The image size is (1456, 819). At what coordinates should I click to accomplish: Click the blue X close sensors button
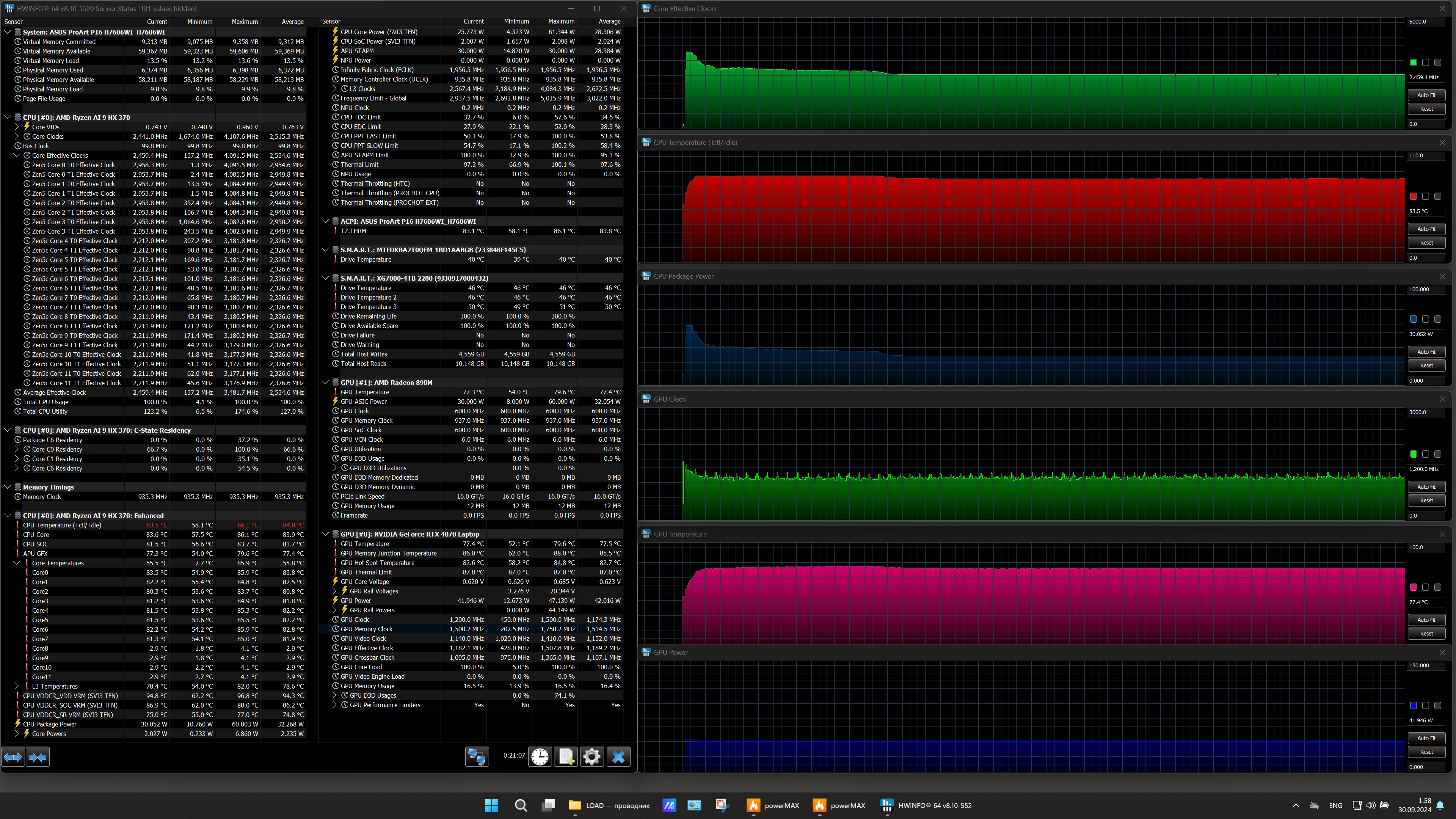[x=618, y=756]
